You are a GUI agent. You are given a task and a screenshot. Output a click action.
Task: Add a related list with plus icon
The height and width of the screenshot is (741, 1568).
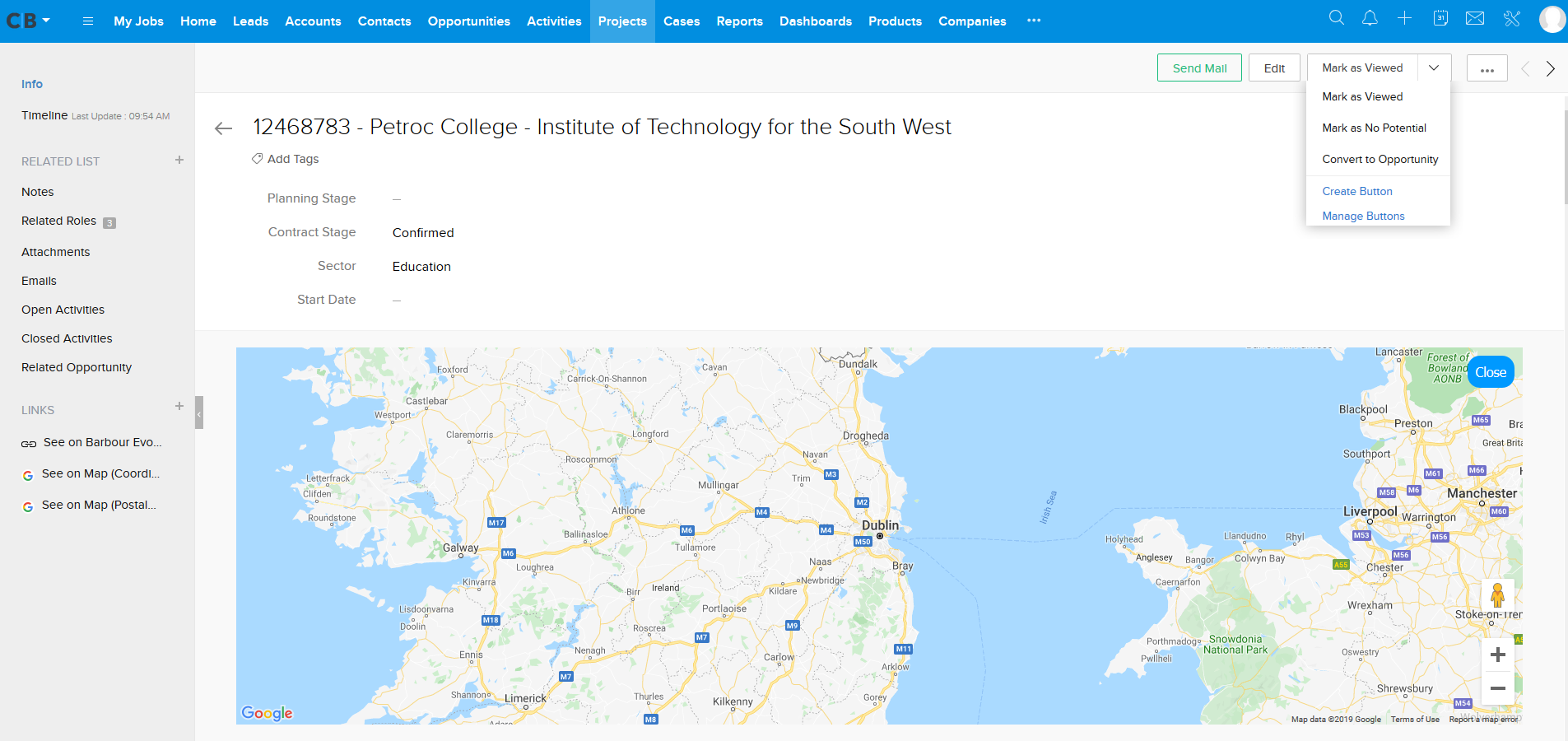pos(179,160)
